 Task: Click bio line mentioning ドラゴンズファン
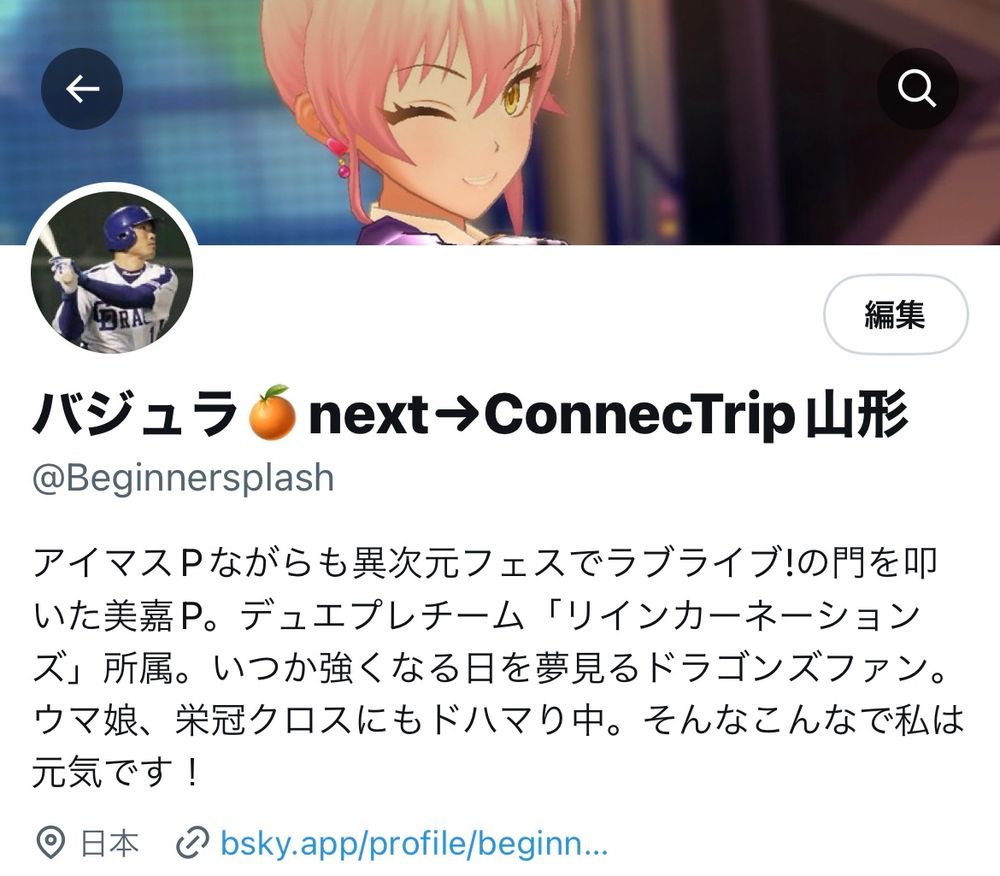(x=490, y=668)
